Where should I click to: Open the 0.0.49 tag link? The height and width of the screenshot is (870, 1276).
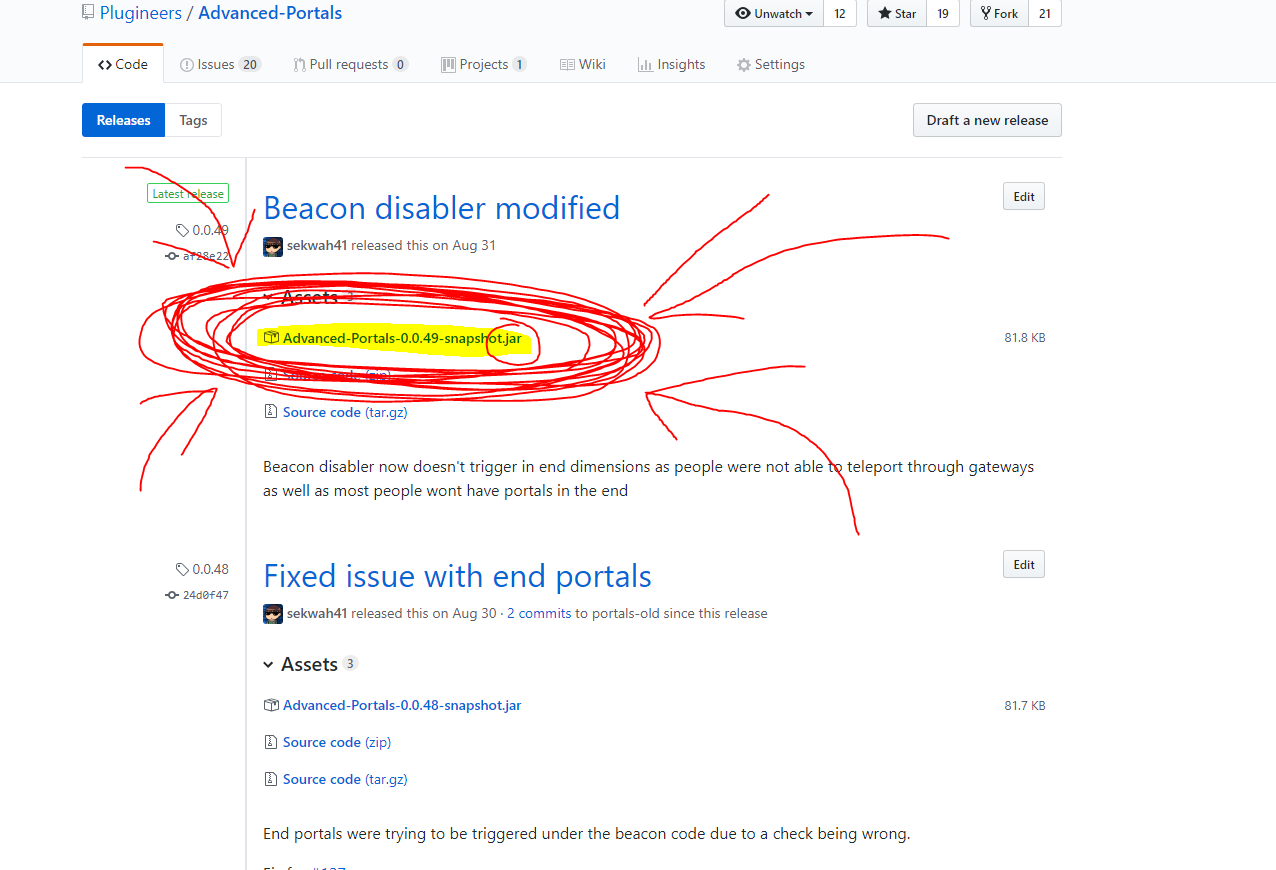click(x=210, y=230)
